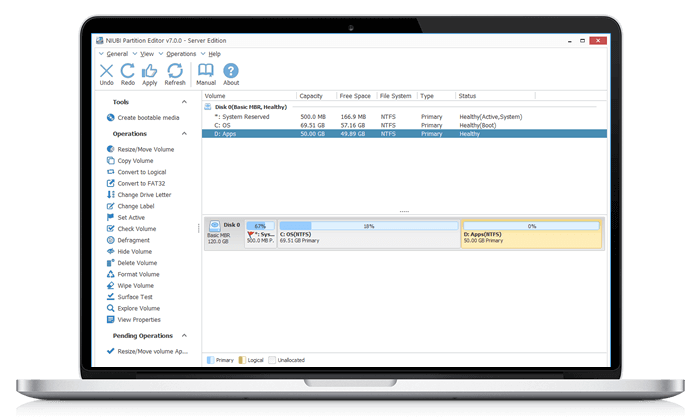Collapse the Pending Operations section
700x420 pixels.
coord(184,336)
